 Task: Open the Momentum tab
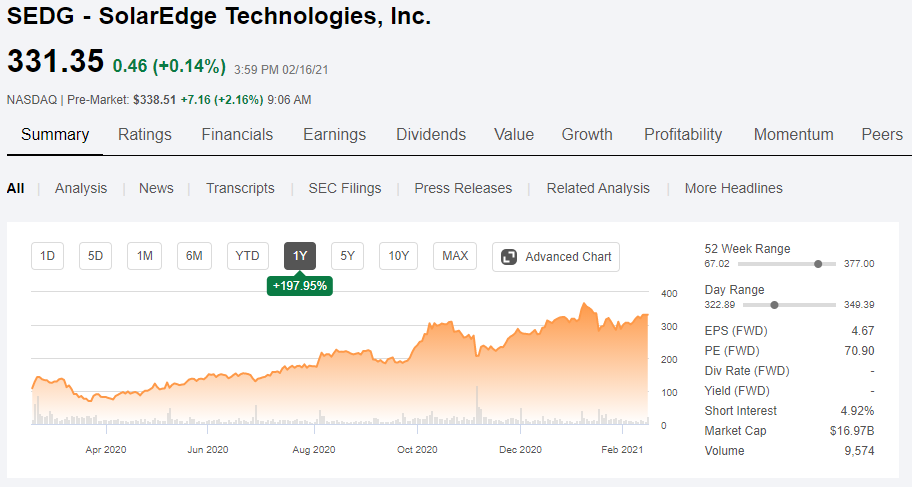793,135
